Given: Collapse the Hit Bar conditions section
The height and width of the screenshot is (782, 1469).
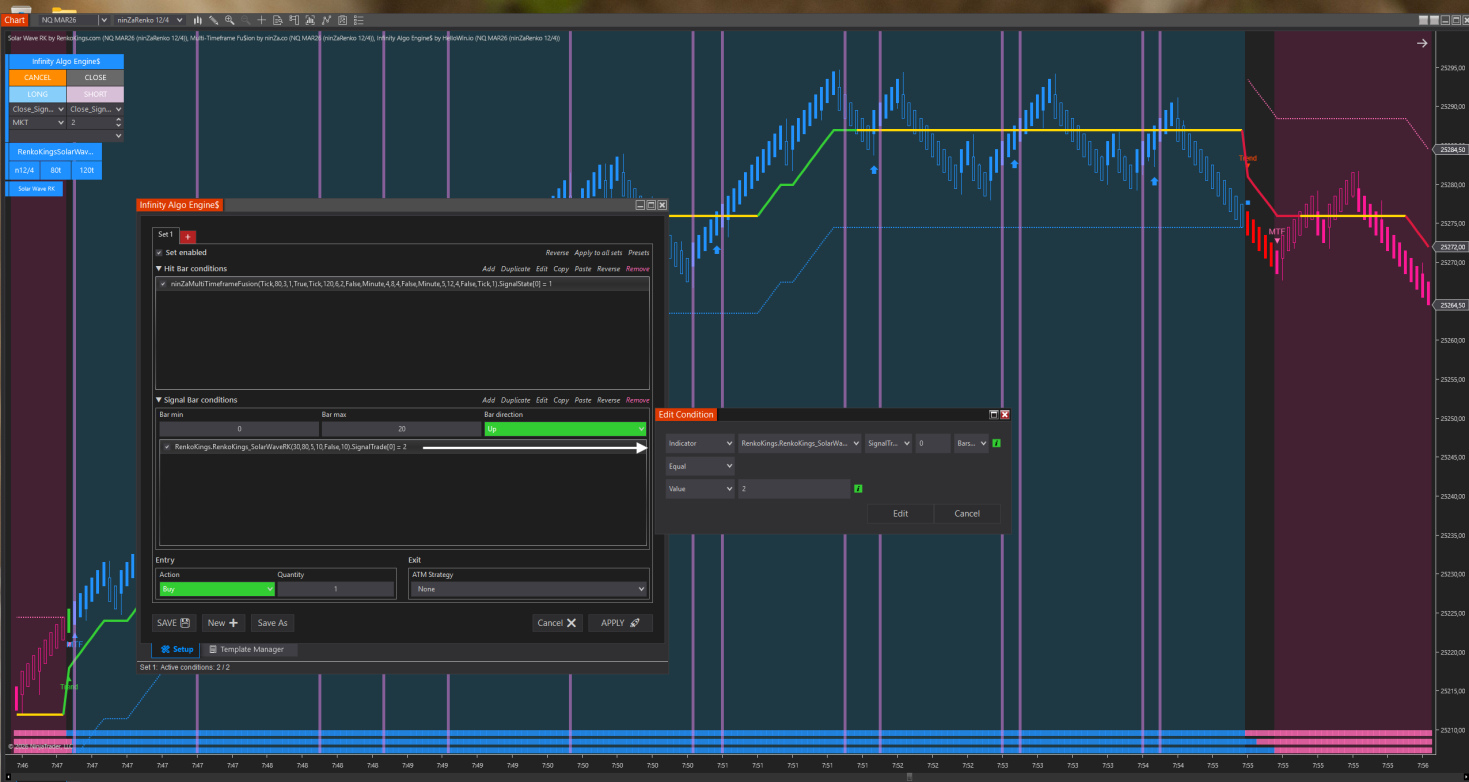Looking at the screenshot, I should tap(158, 269).
